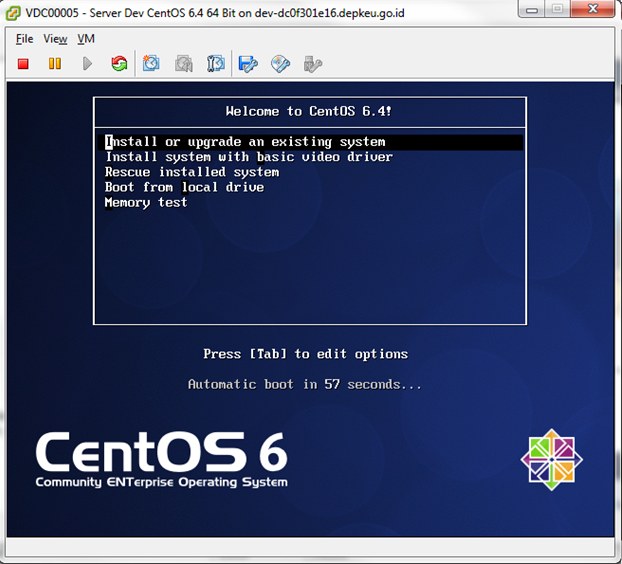Click the 'Press [Tab] to edit options' text
Viewport: 622px width, 564px height.
tap(305, 354)
